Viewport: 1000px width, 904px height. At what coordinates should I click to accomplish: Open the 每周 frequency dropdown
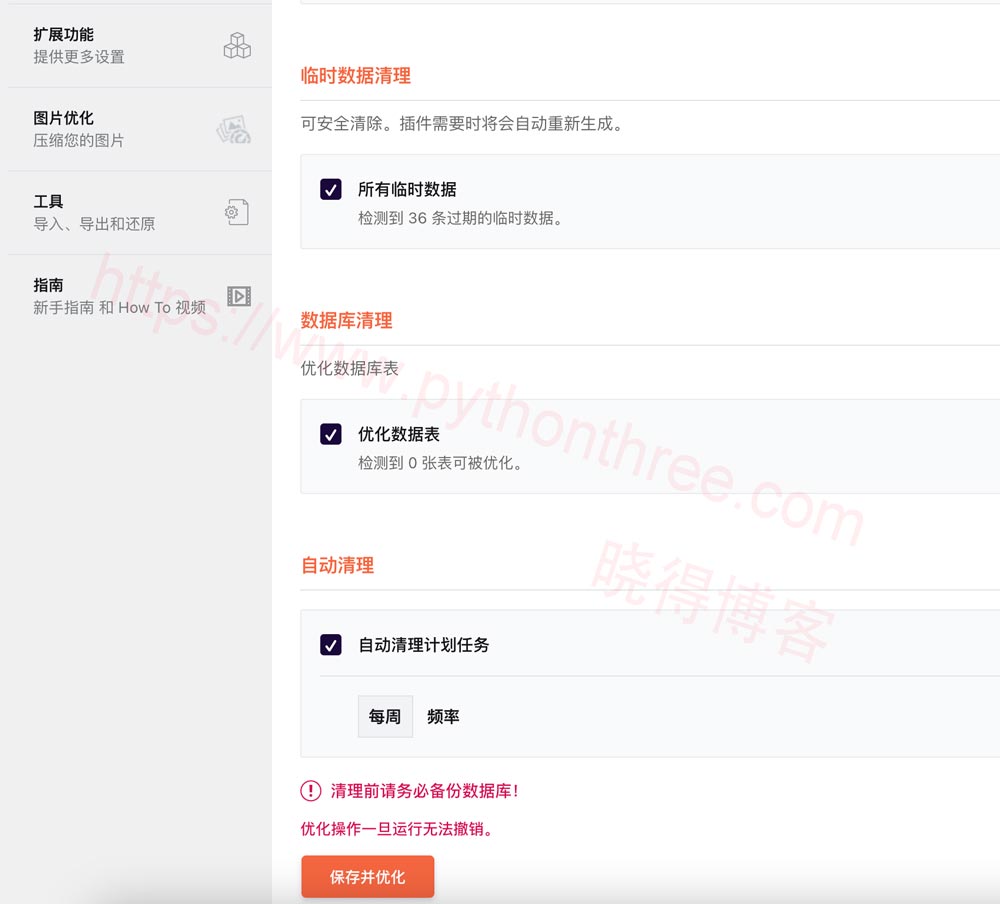[x=385, y=717]
